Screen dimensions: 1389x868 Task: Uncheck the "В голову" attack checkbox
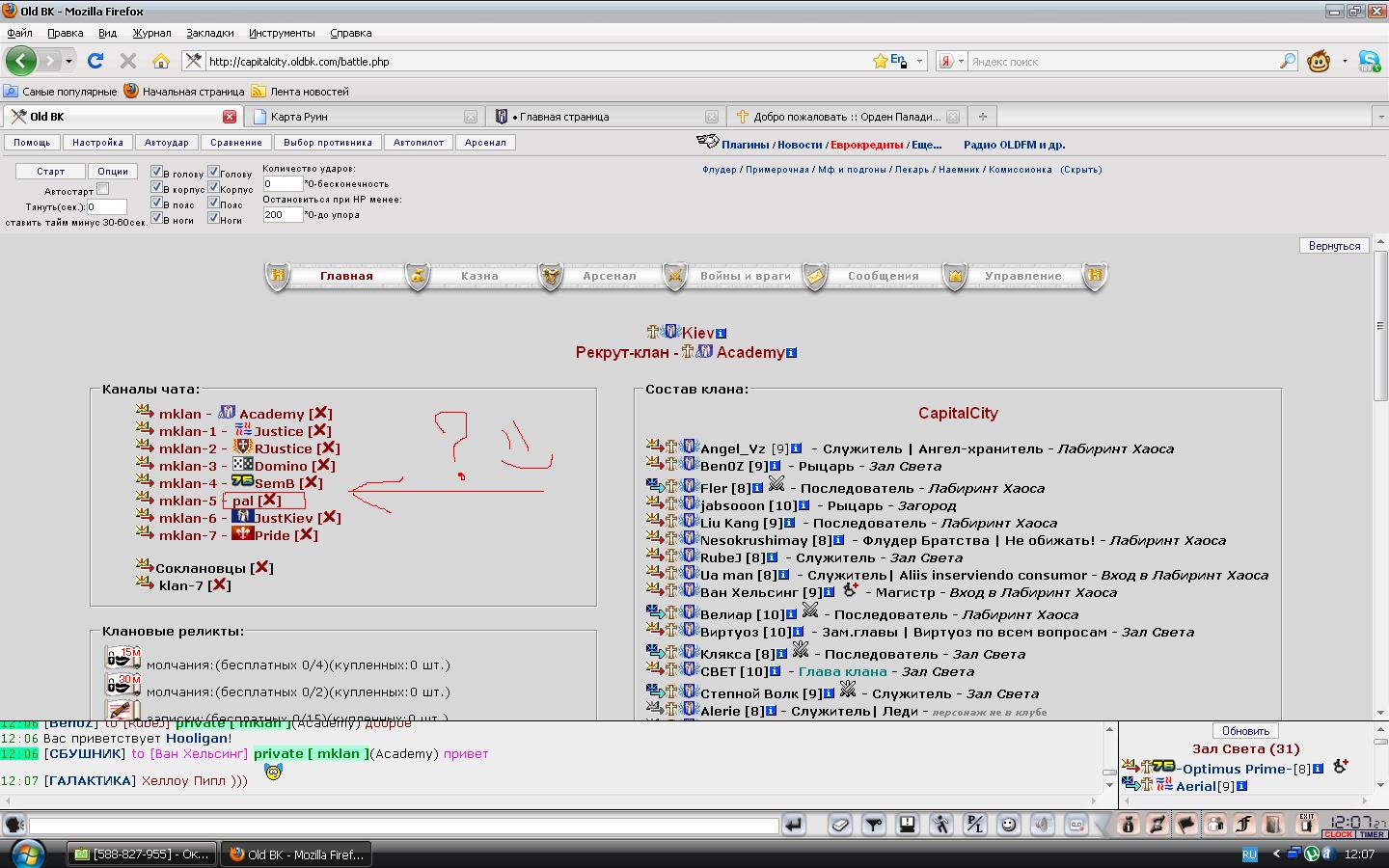point(156,172)
